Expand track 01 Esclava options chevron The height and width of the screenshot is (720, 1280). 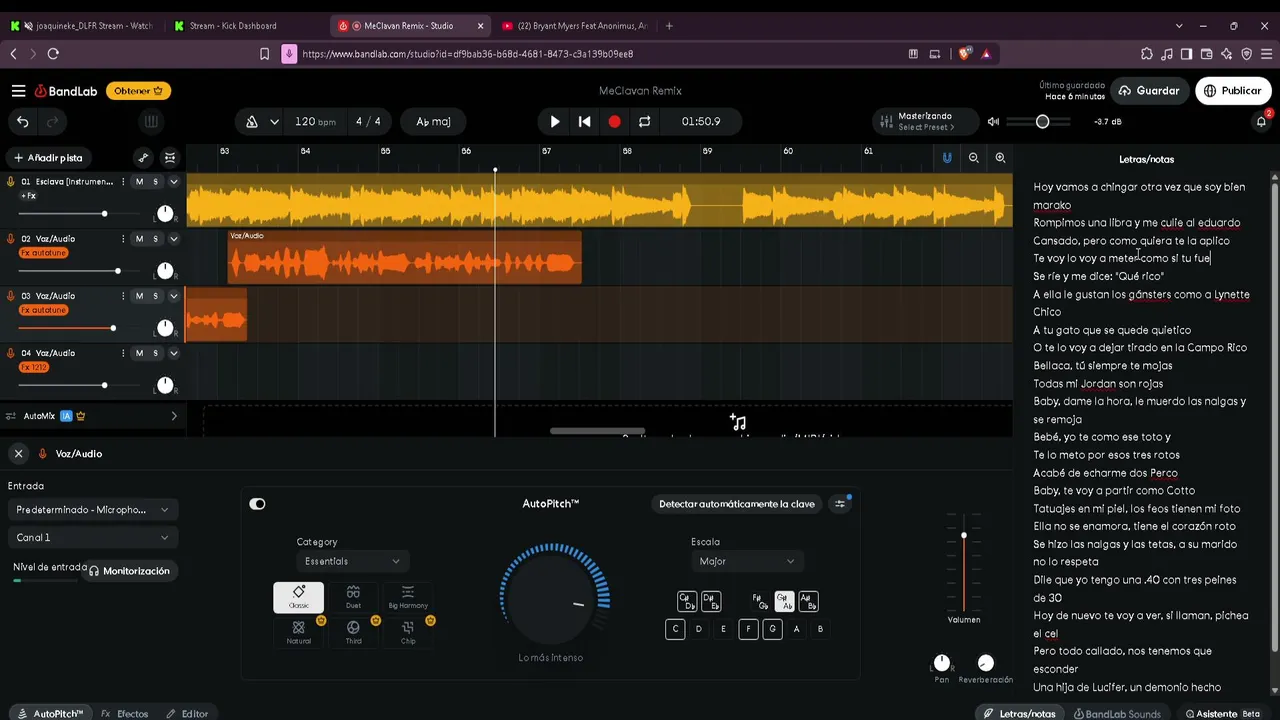(x=174, y=182)
